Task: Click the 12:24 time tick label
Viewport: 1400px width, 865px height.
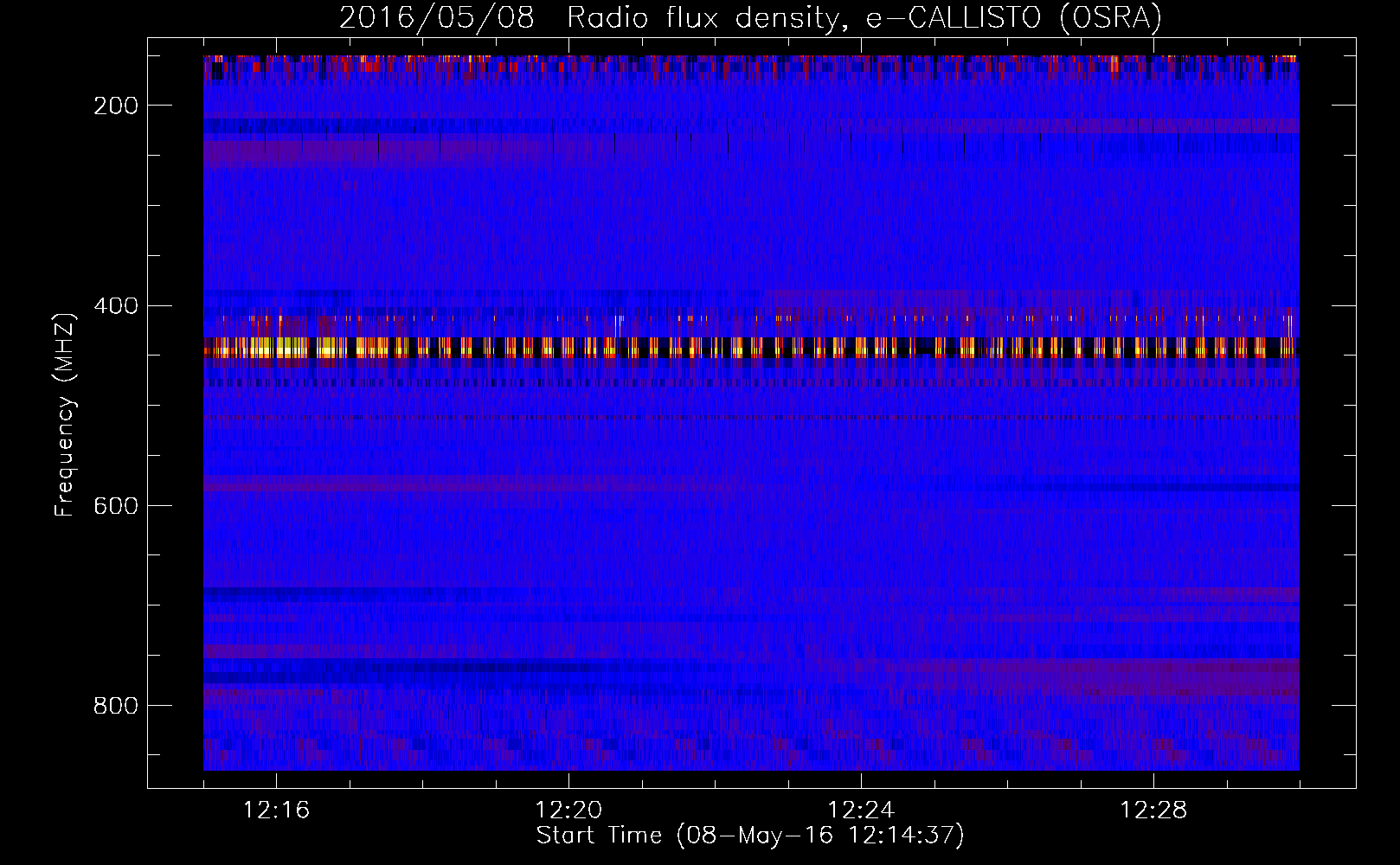Action: tap(861, 811)
